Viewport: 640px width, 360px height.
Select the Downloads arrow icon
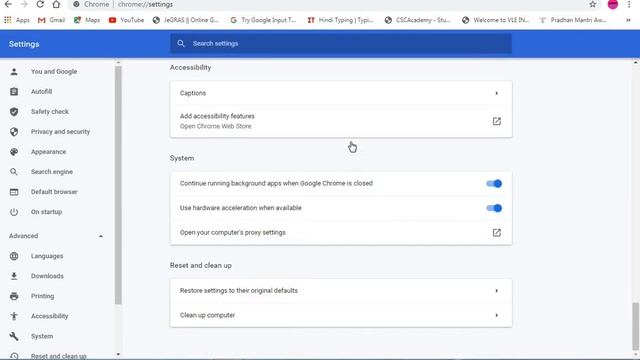pyautogui.click(x=14, y=276)
